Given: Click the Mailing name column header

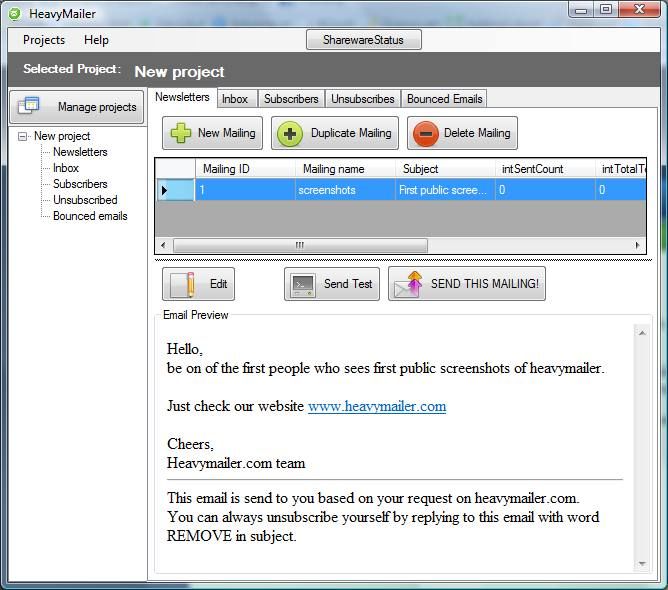Looking at the screenshot, I should [346, 169].
